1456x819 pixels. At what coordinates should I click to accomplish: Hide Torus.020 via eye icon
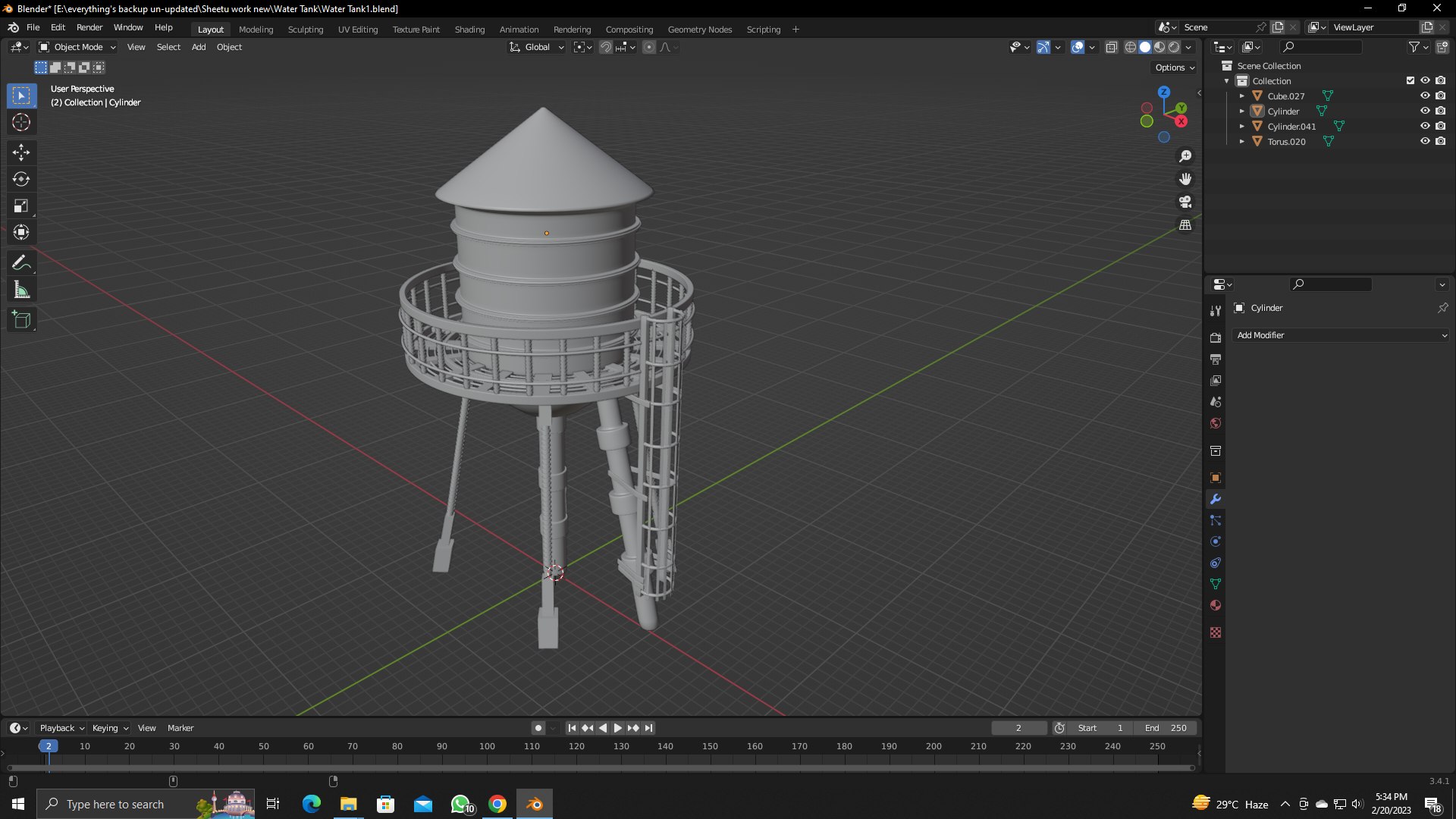1425,141
